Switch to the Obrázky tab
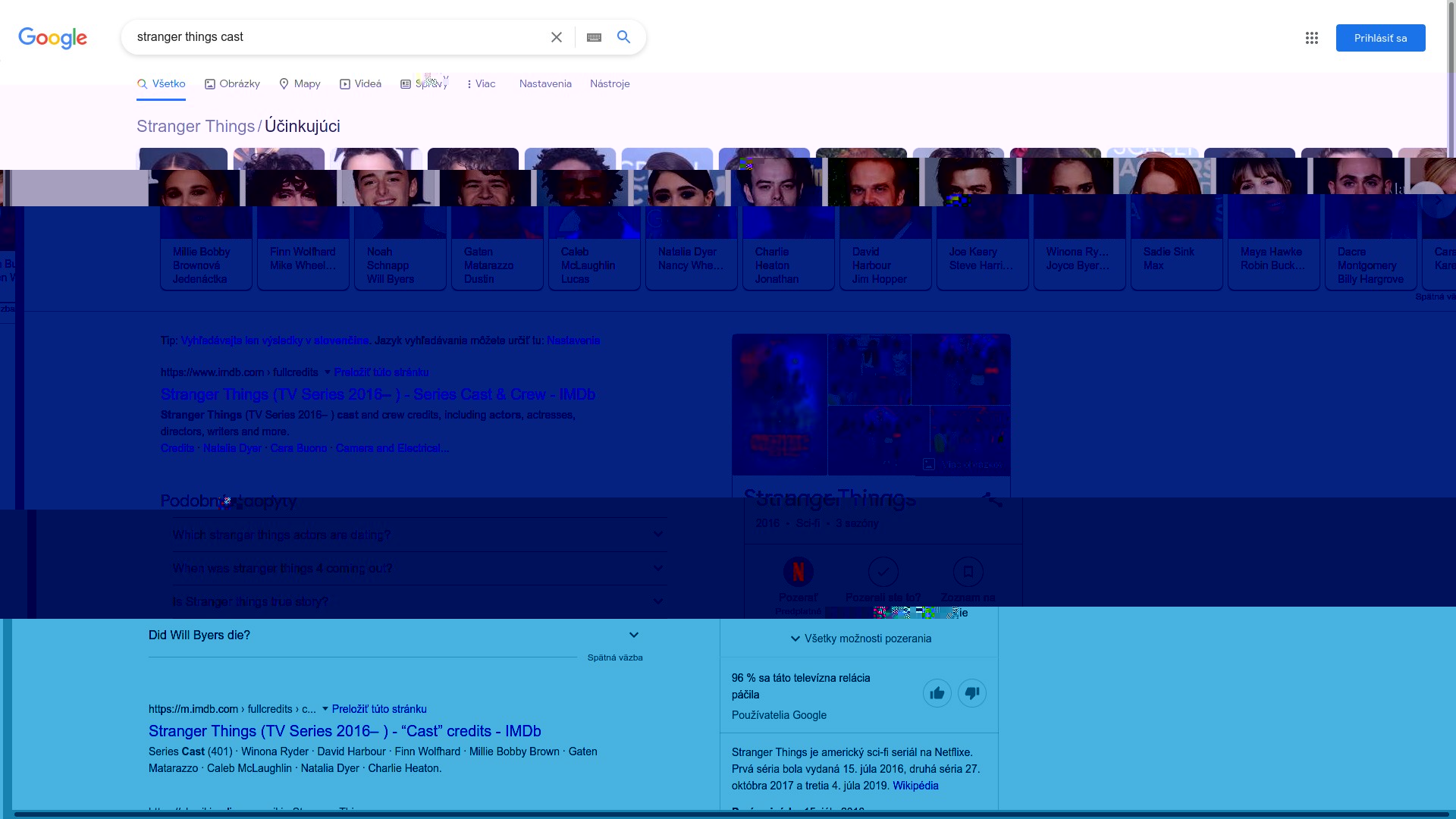 [x=232, y=84]
